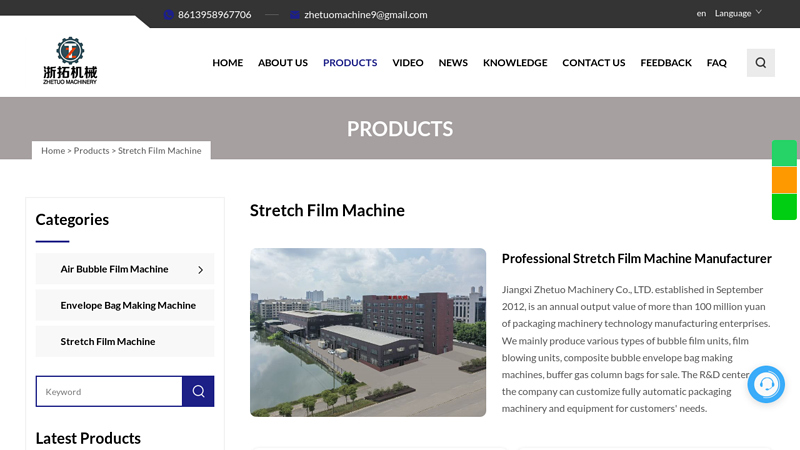Open the ABOUT US menu
Viewport: 800px width, 450px height.
pos(283,63)
